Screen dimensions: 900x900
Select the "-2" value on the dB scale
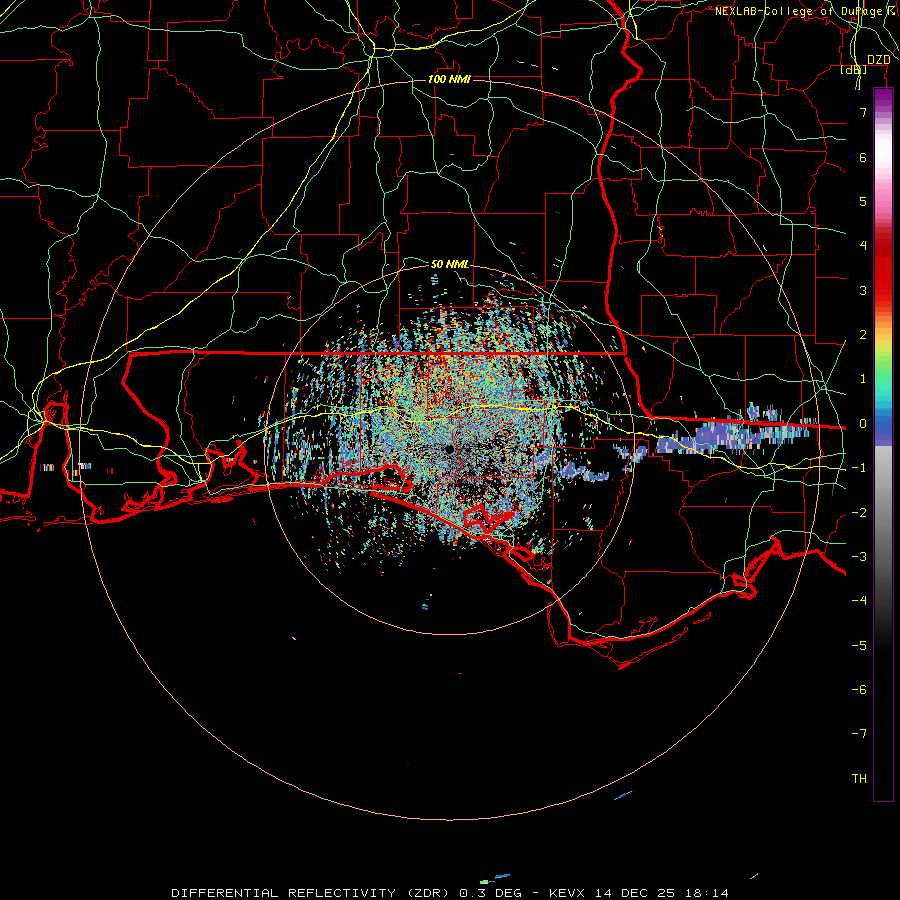[859, 513]
